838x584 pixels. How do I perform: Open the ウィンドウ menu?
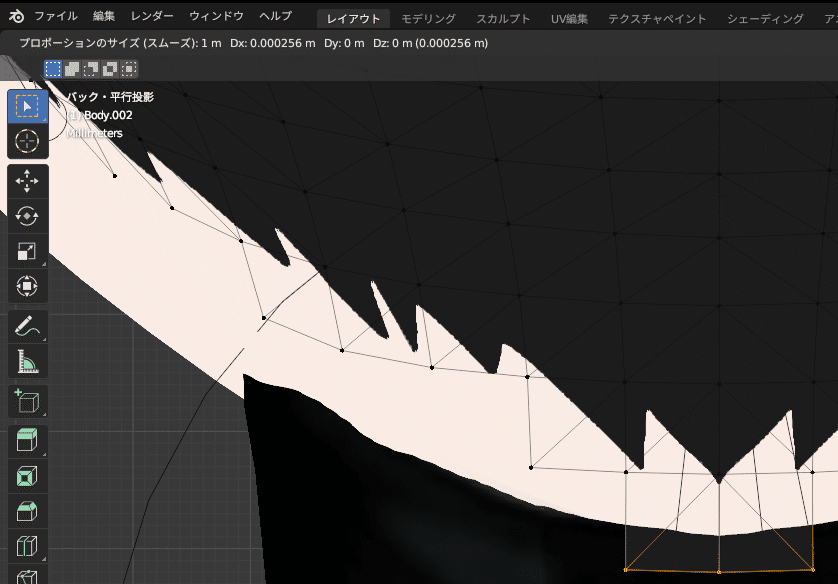216,17
